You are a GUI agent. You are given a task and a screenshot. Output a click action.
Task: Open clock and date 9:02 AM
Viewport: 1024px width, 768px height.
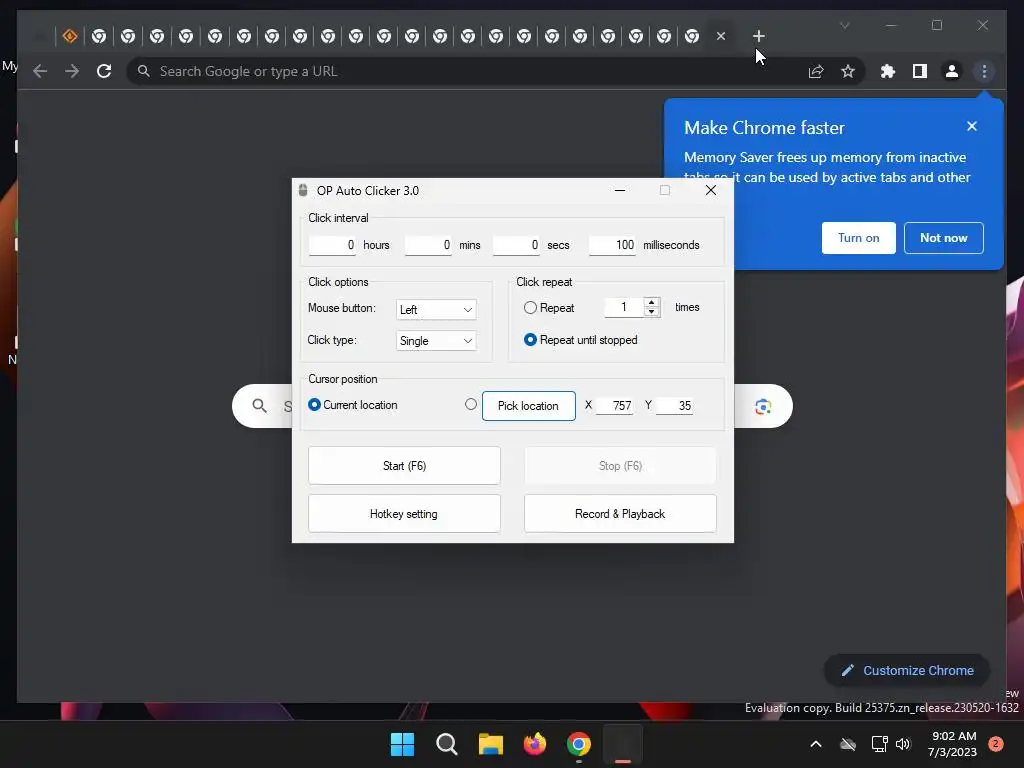tap(952, 744)
